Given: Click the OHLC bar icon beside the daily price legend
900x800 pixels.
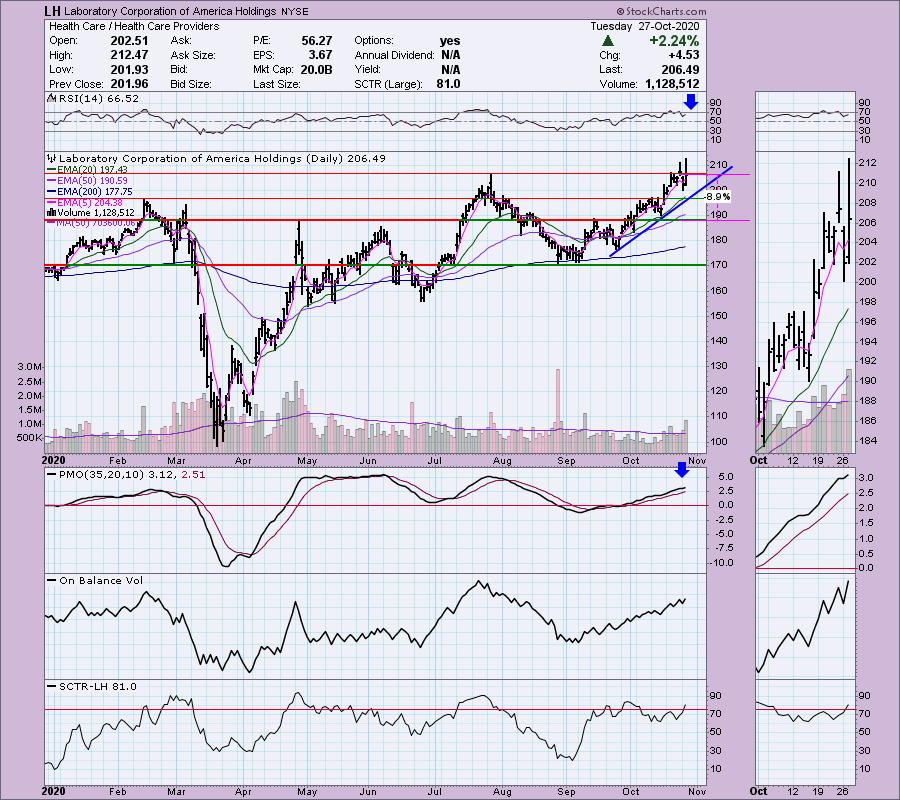Looking at the screenshot, I should (x=52, y=158).
